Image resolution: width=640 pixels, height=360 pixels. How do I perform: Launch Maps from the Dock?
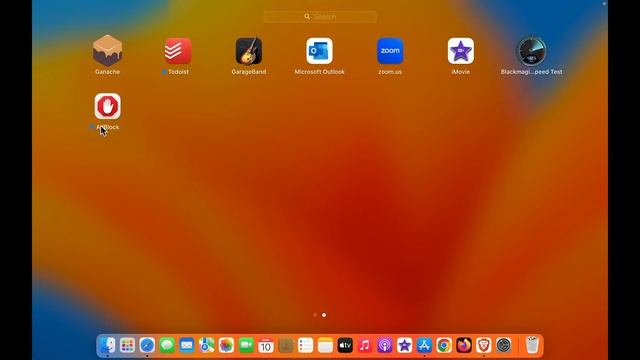tap(207, 345)
